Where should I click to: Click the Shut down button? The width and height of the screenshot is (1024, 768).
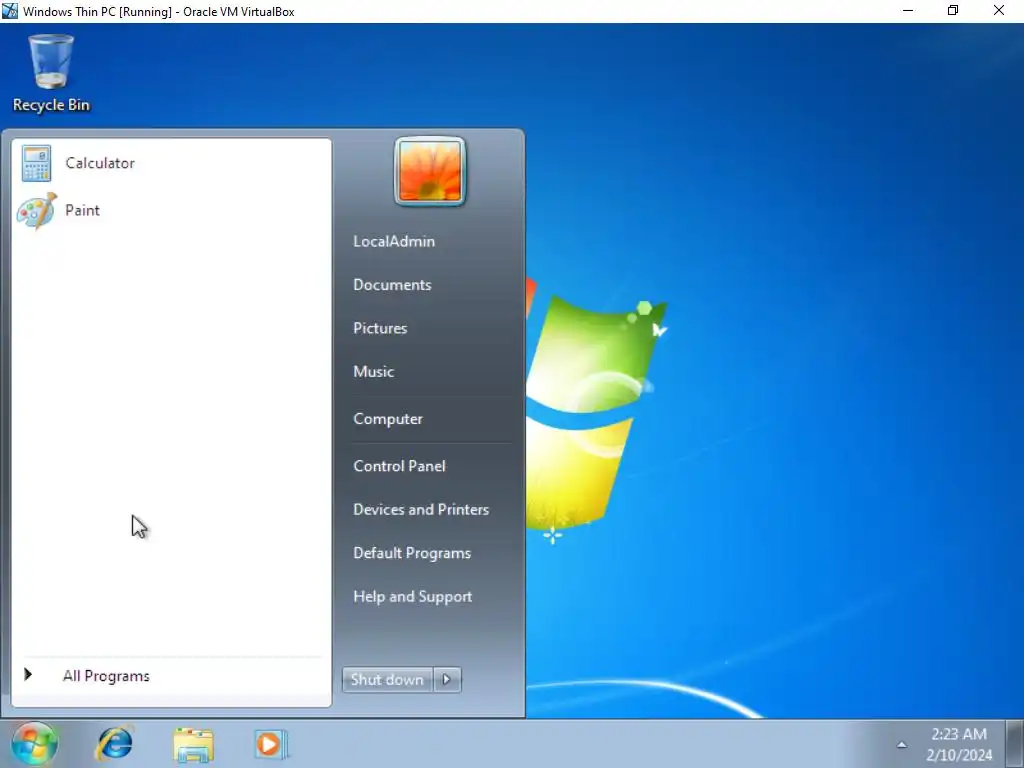[x=387, y=680]
